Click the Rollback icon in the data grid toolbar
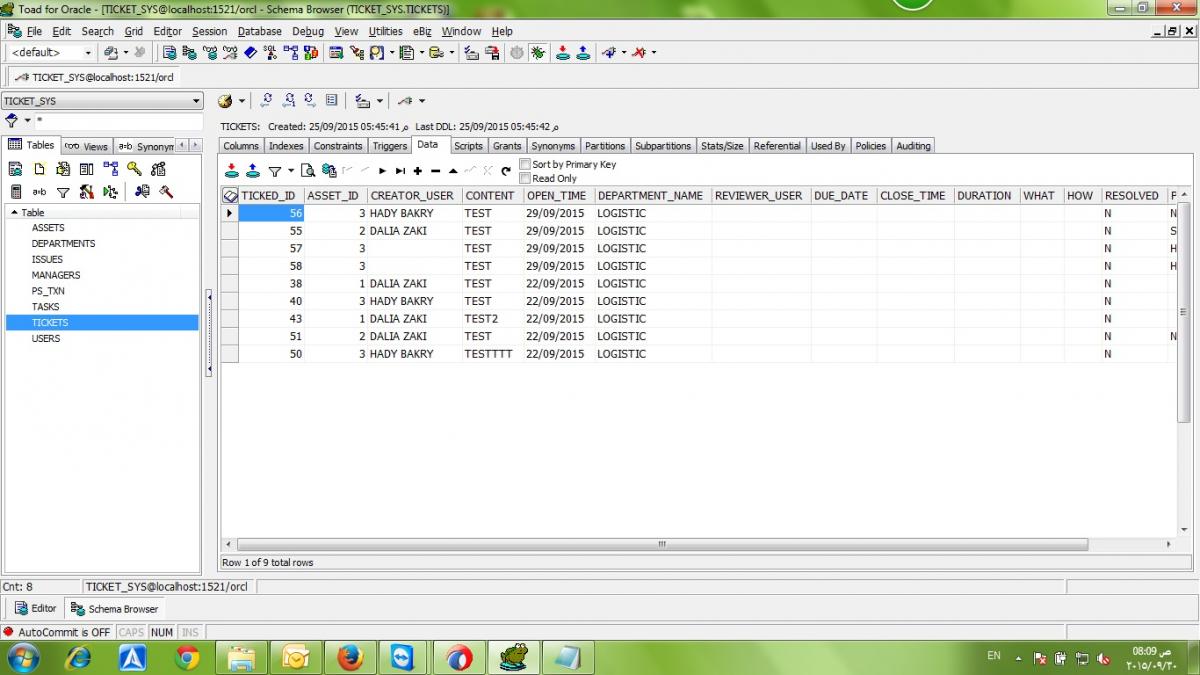1200x675 pixels. coord(252,171)
